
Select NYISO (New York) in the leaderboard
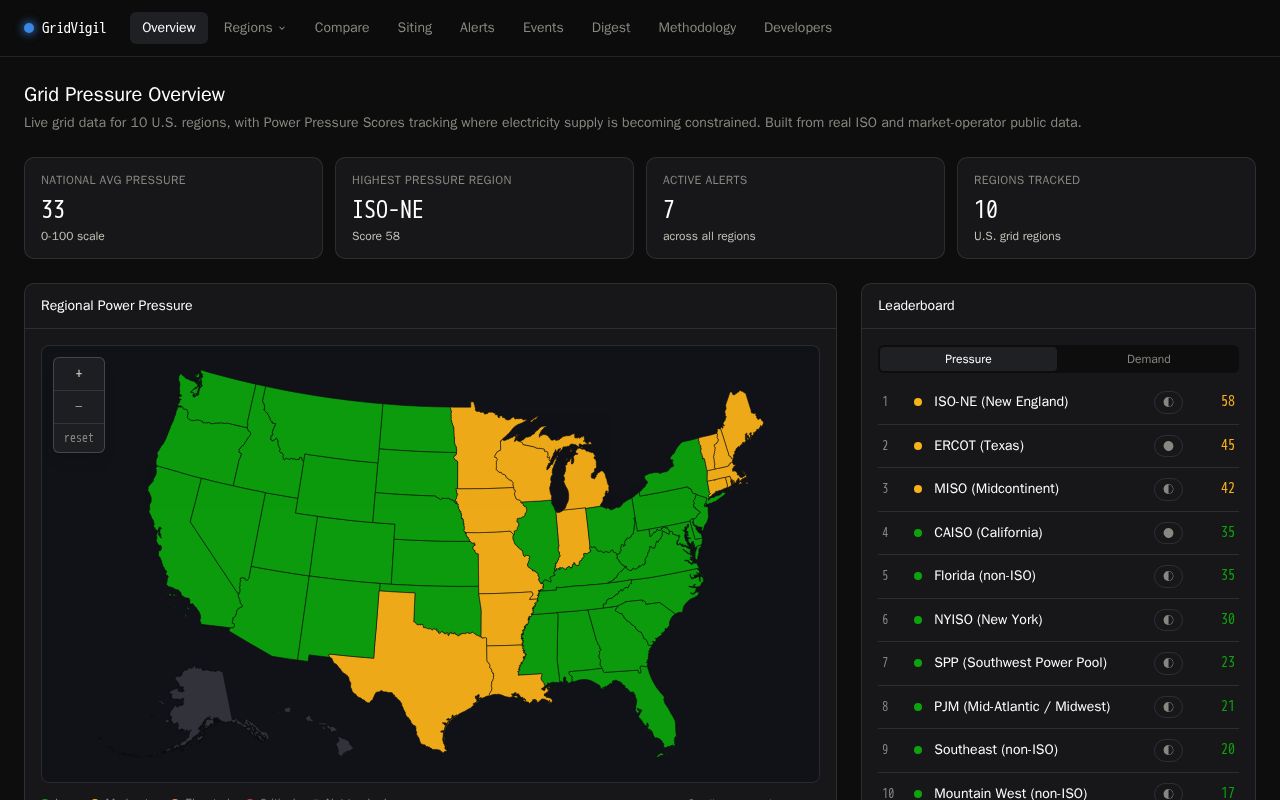point(1058,620)
